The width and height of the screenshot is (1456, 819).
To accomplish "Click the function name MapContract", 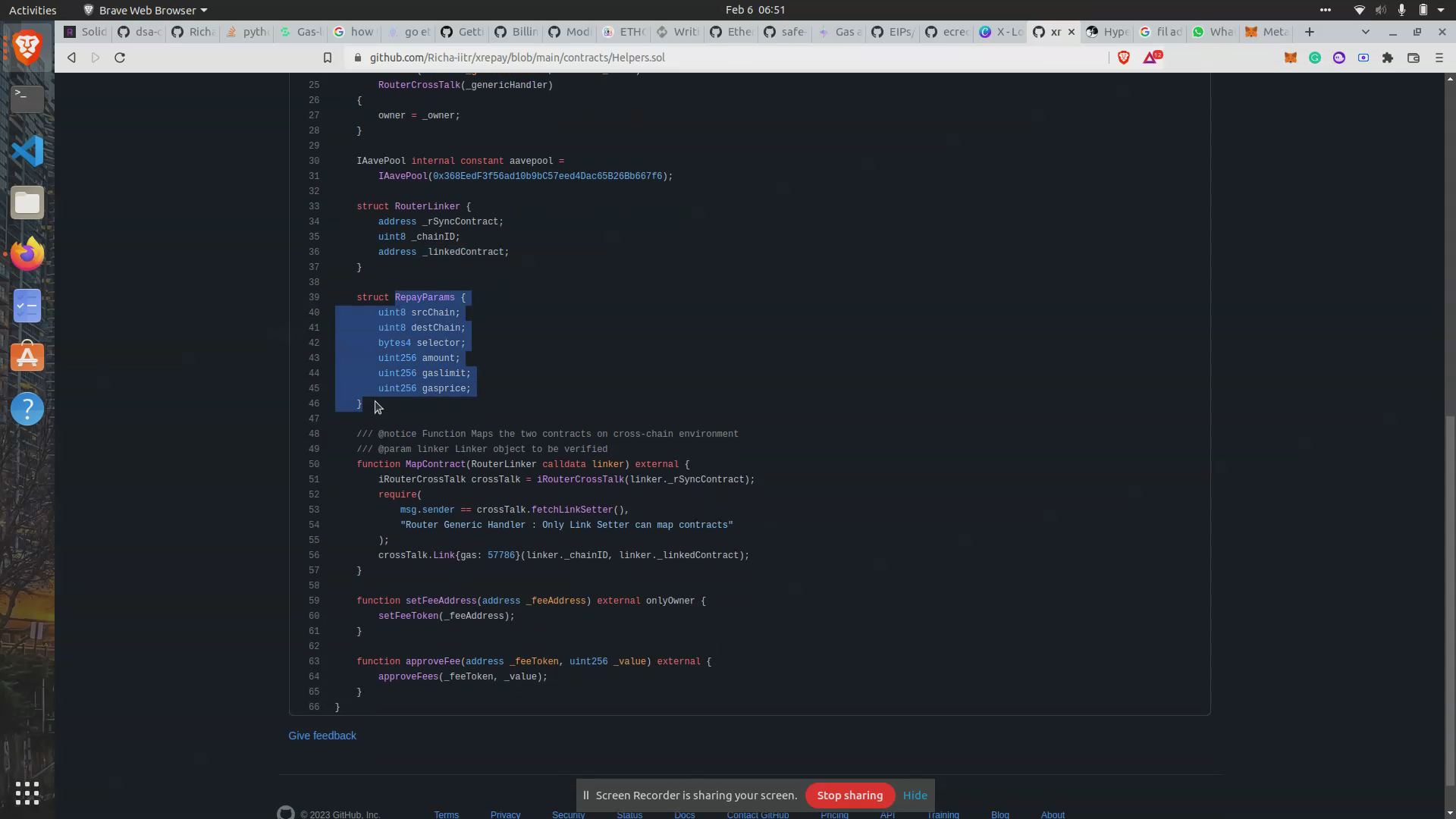I will [x=435, y=464].
